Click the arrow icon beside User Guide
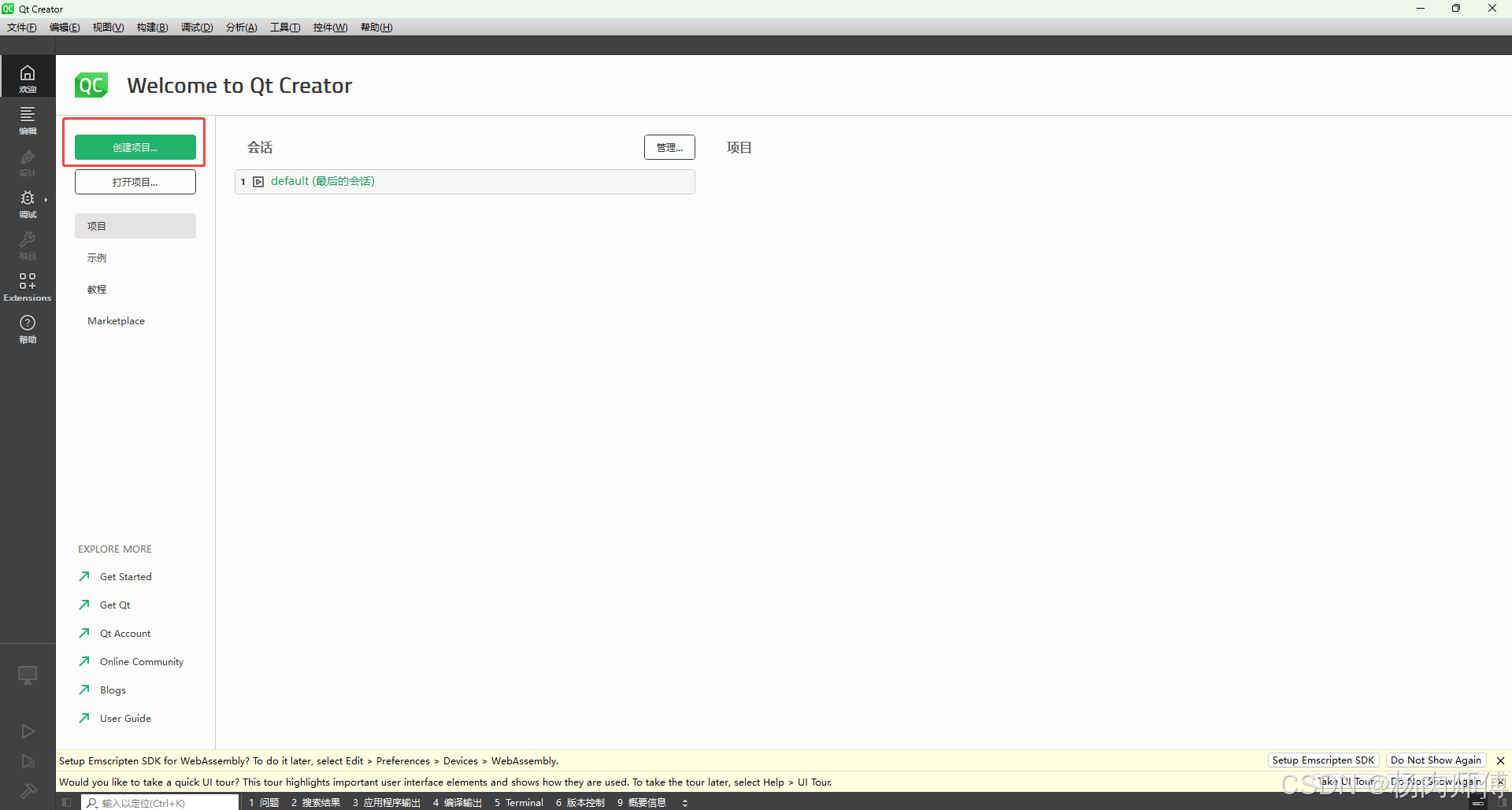The width and height of the screenshot is (1512, 810). (x=84, y=718)
